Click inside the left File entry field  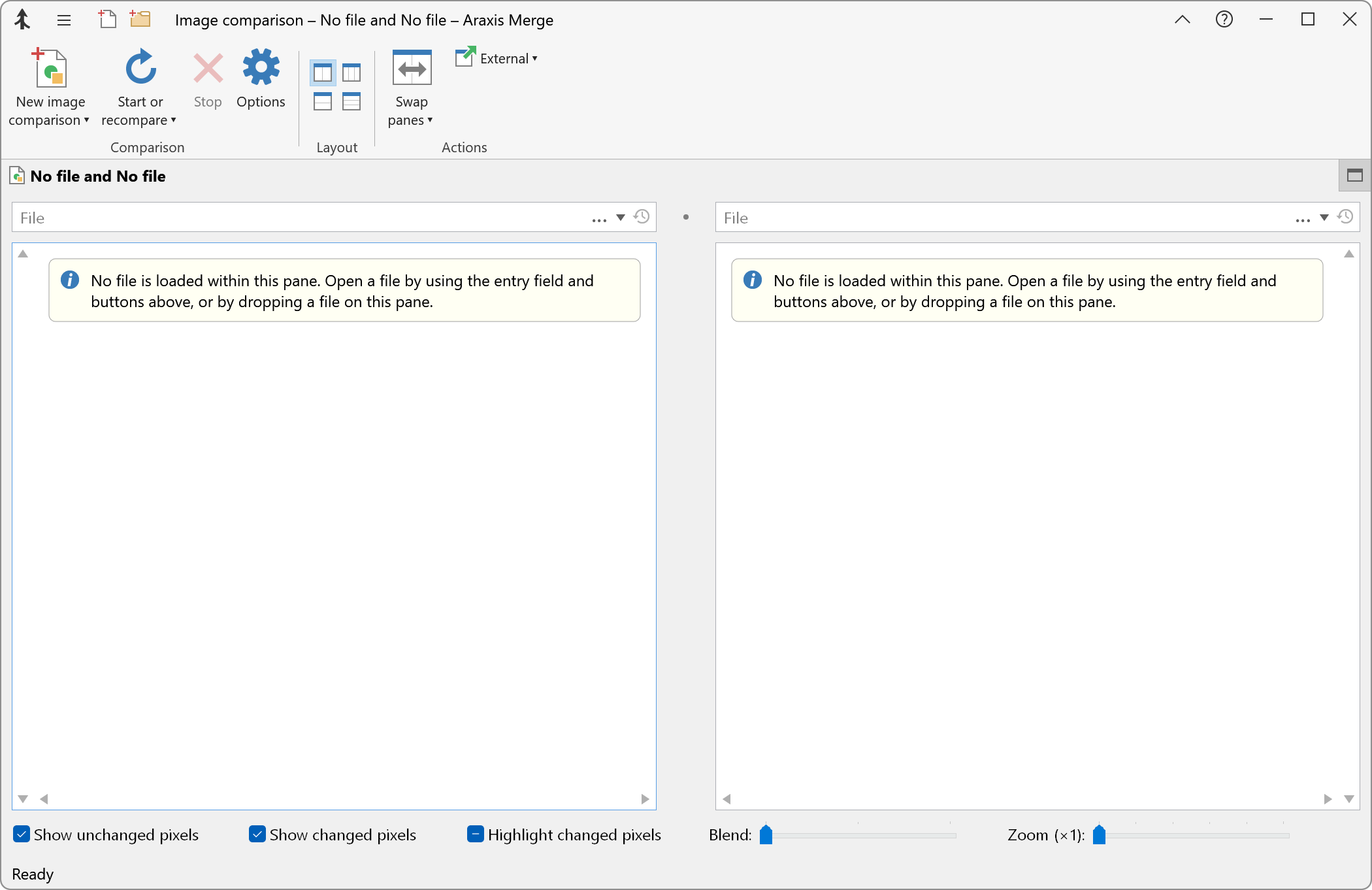[x=261, y=217]
